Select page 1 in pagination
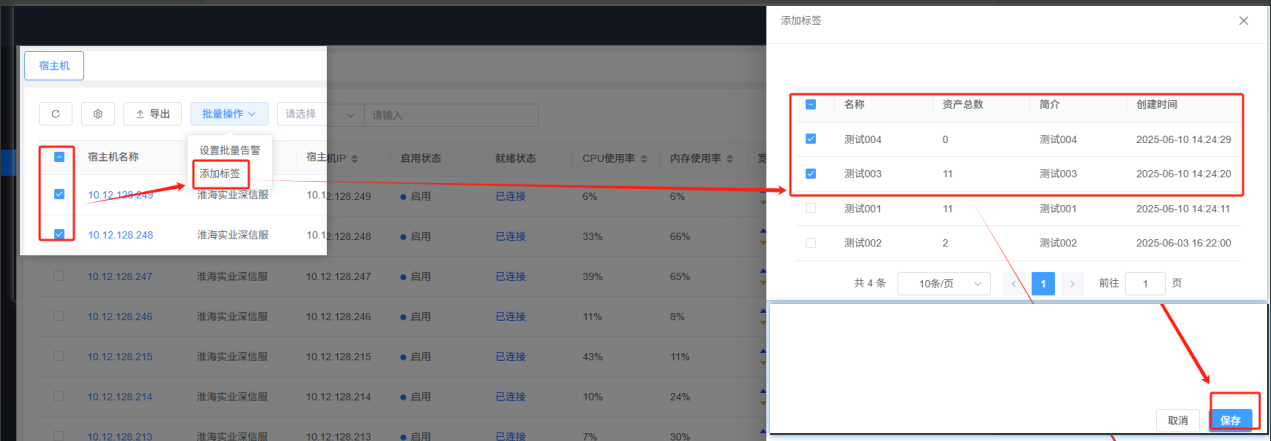This screenshot has width=1271, height=441. point(1044,283)
